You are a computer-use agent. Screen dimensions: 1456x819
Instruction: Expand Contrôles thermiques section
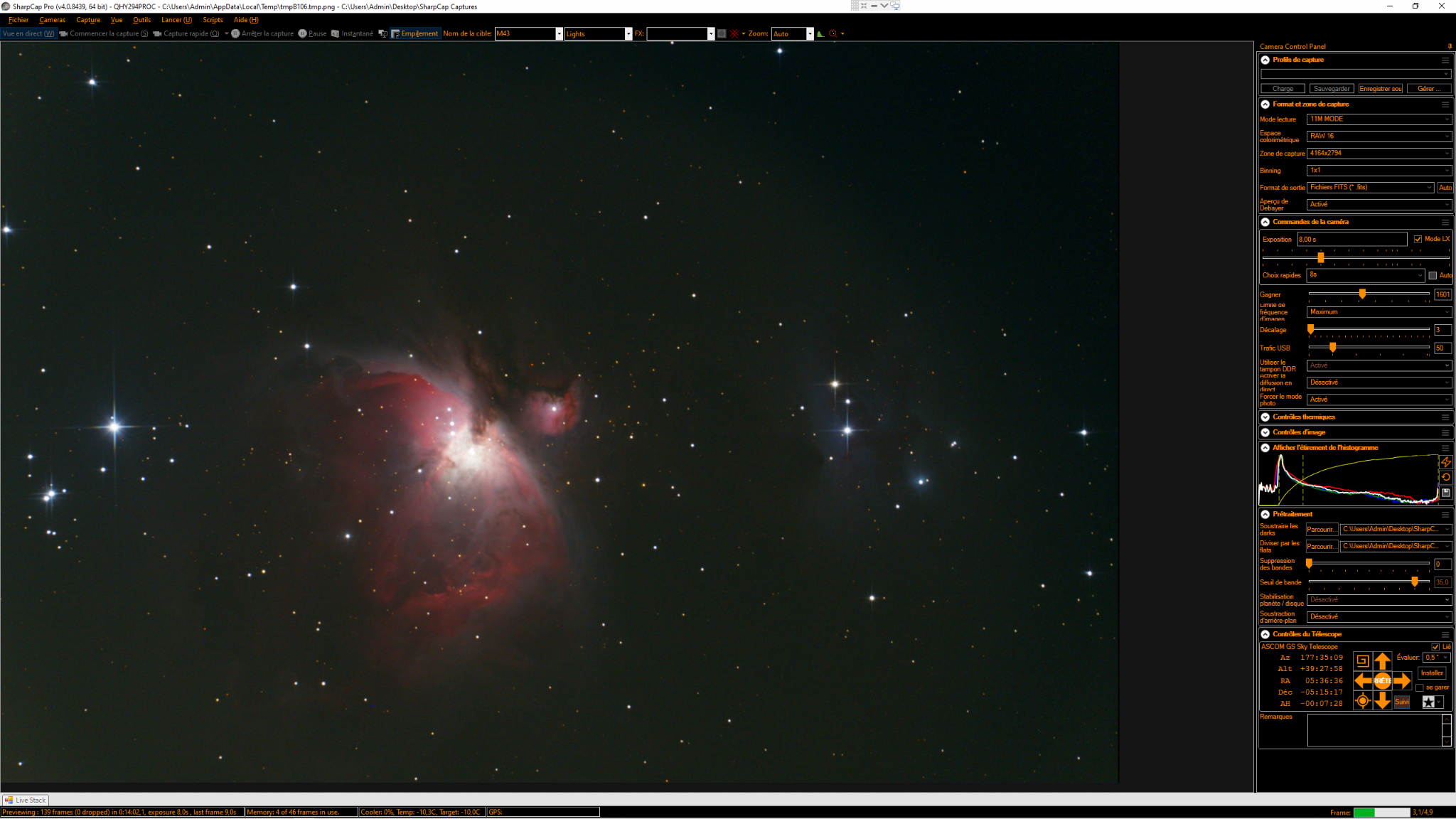(1265, 417)
